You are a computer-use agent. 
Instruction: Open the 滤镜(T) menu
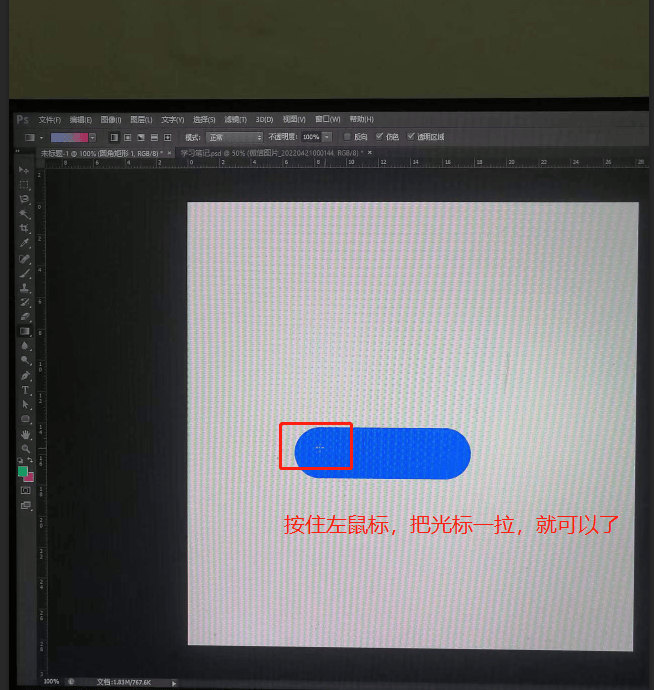[235, 120]
